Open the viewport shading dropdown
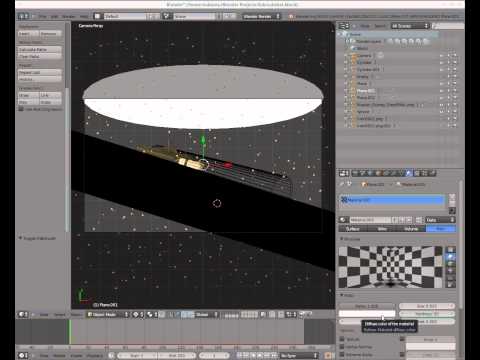 pyautogui.click(x=138, y=314)
